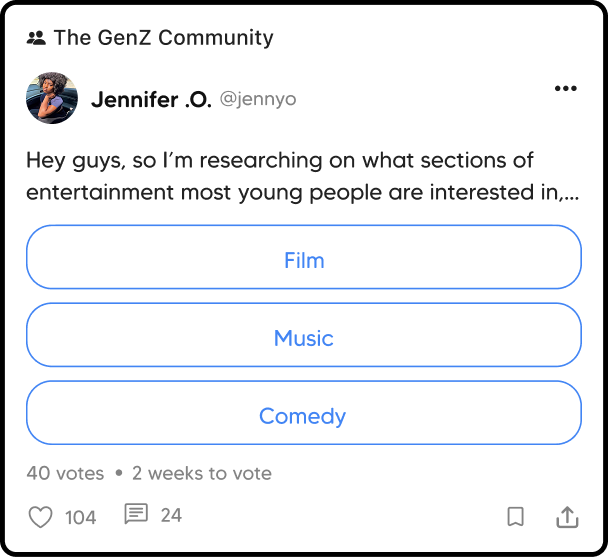Viewport: 608px width, 557px height.
Task: Vote for the Film poll option
Action: click(x=303, y=261)
